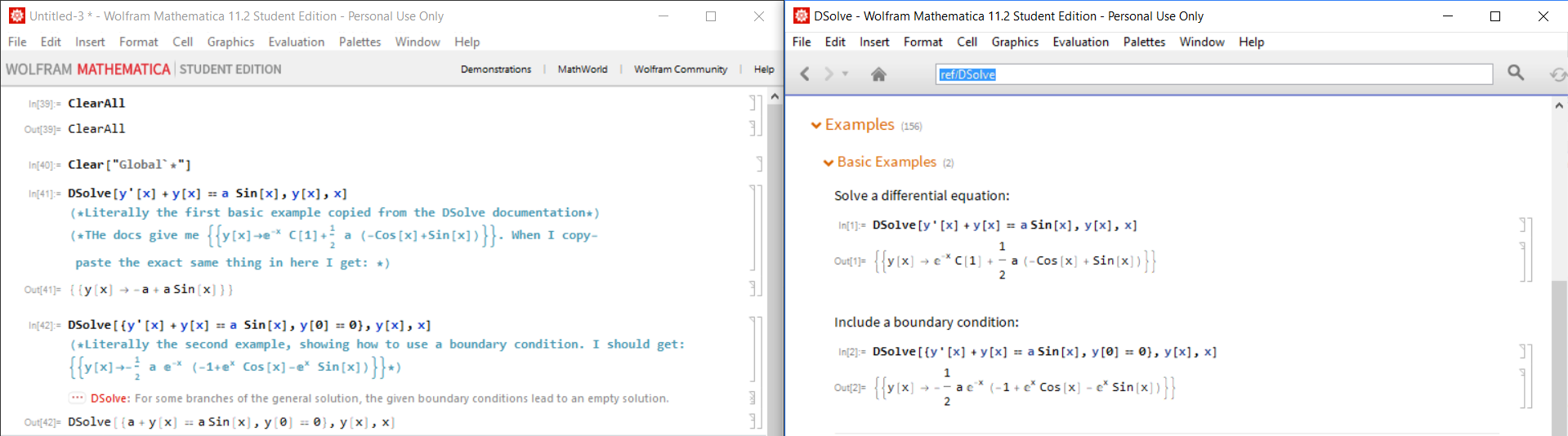
Task: Open Edit menu in Untitled-3 window
Action: (x=51, y=42)
